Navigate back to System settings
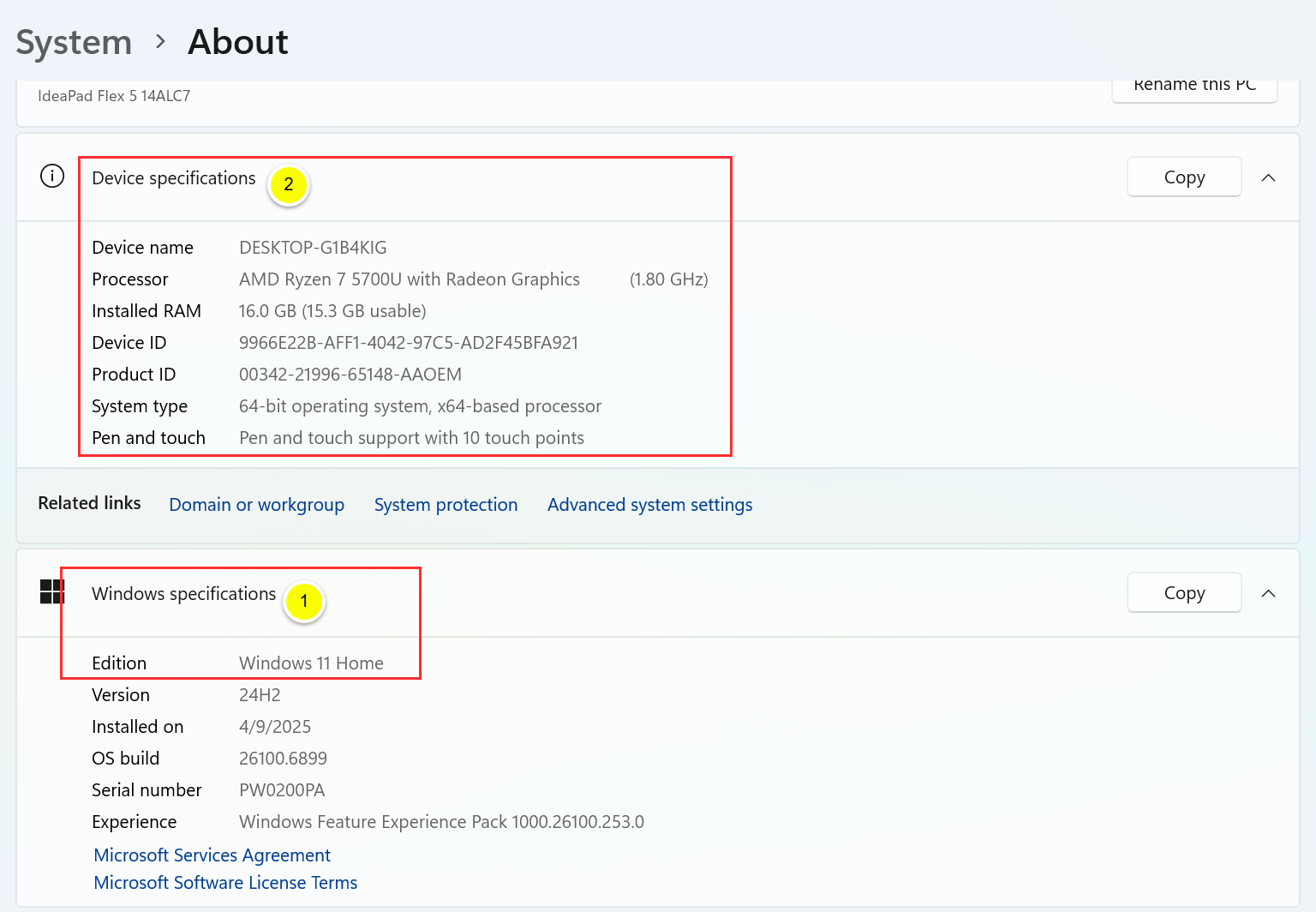The height and width of the screenshot is (912, 1316). tap(74, 41)
